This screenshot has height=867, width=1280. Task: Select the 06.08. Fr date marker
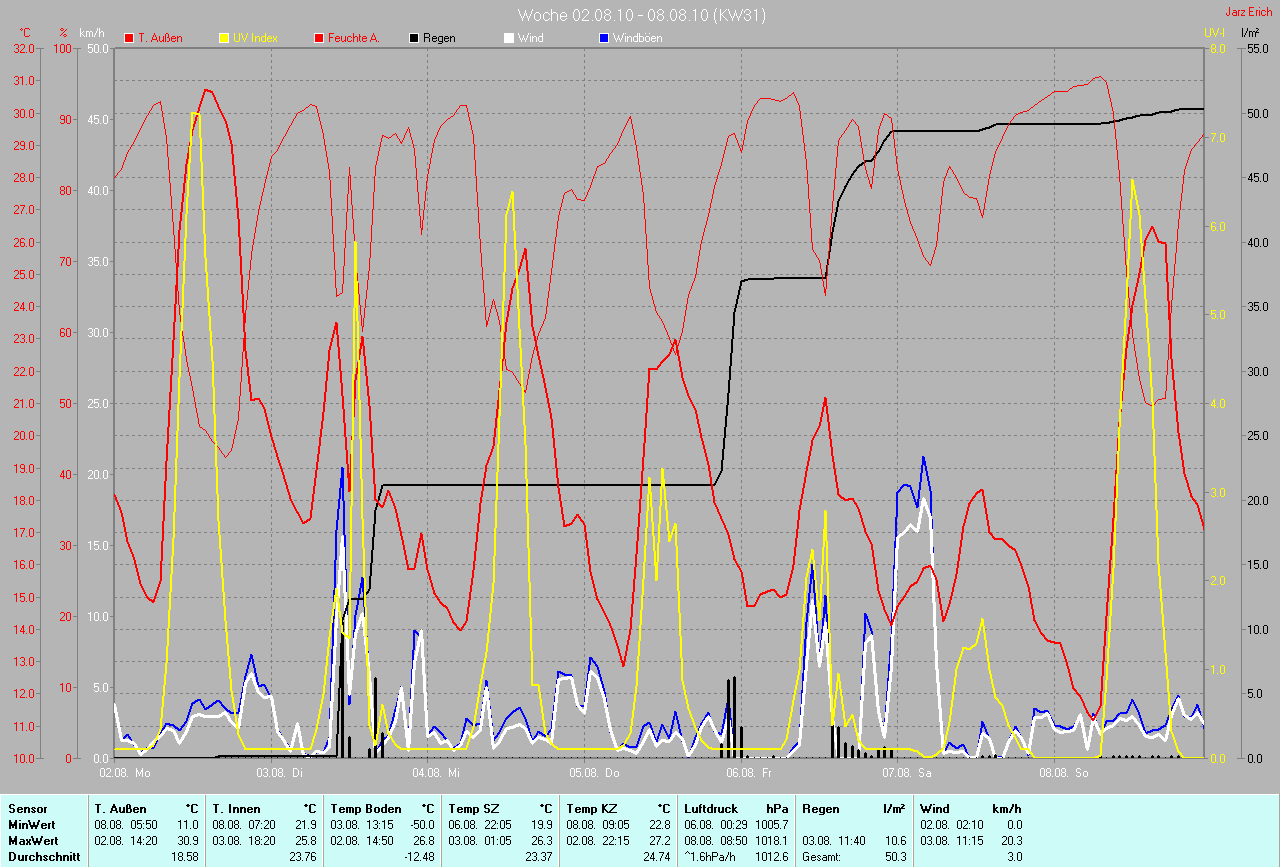(x=751, y=773)
